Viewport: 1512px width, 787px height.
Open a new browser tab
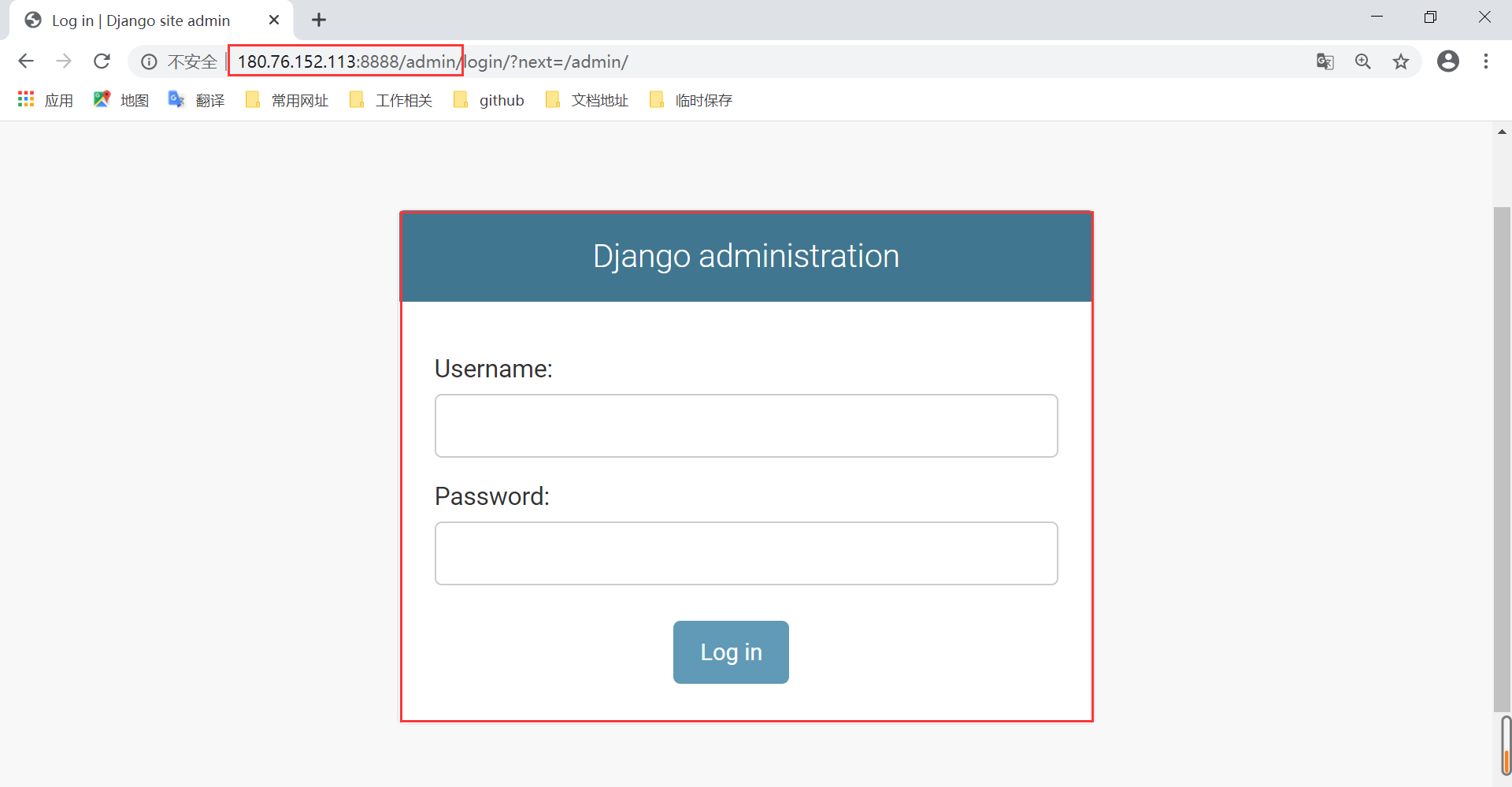pos(319,20)
